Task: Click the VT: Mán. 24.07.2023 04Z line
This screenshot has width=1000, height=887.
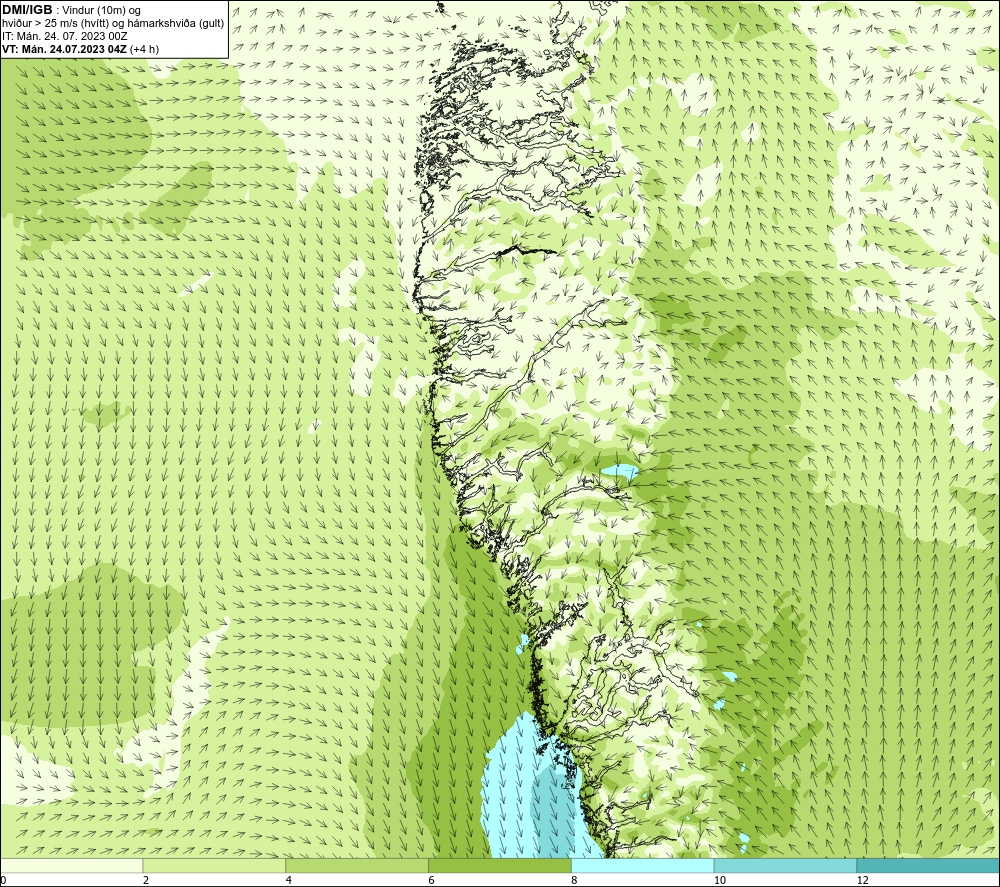Action: [80, 49]
